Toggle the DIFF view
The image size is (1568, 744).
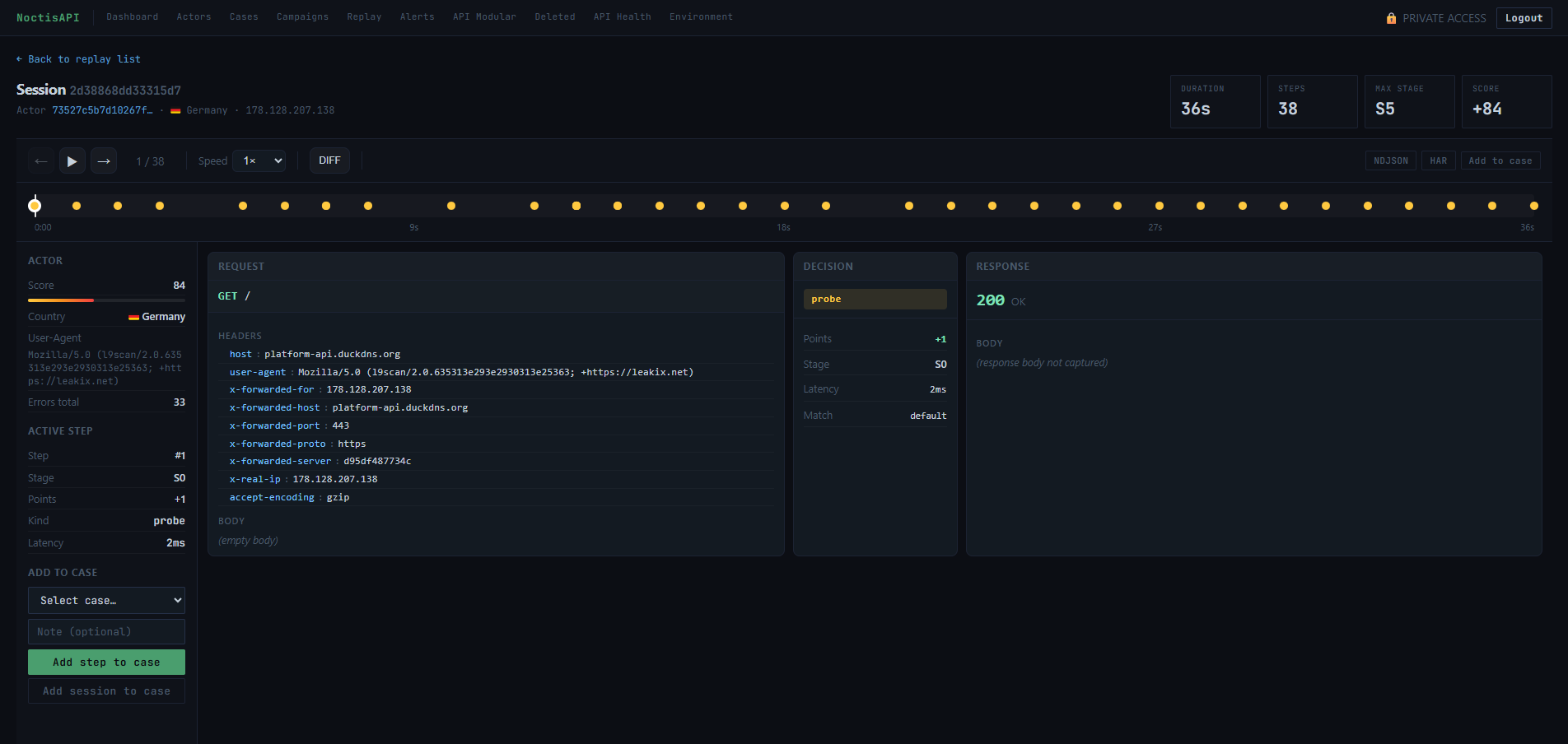pos(329,160)
